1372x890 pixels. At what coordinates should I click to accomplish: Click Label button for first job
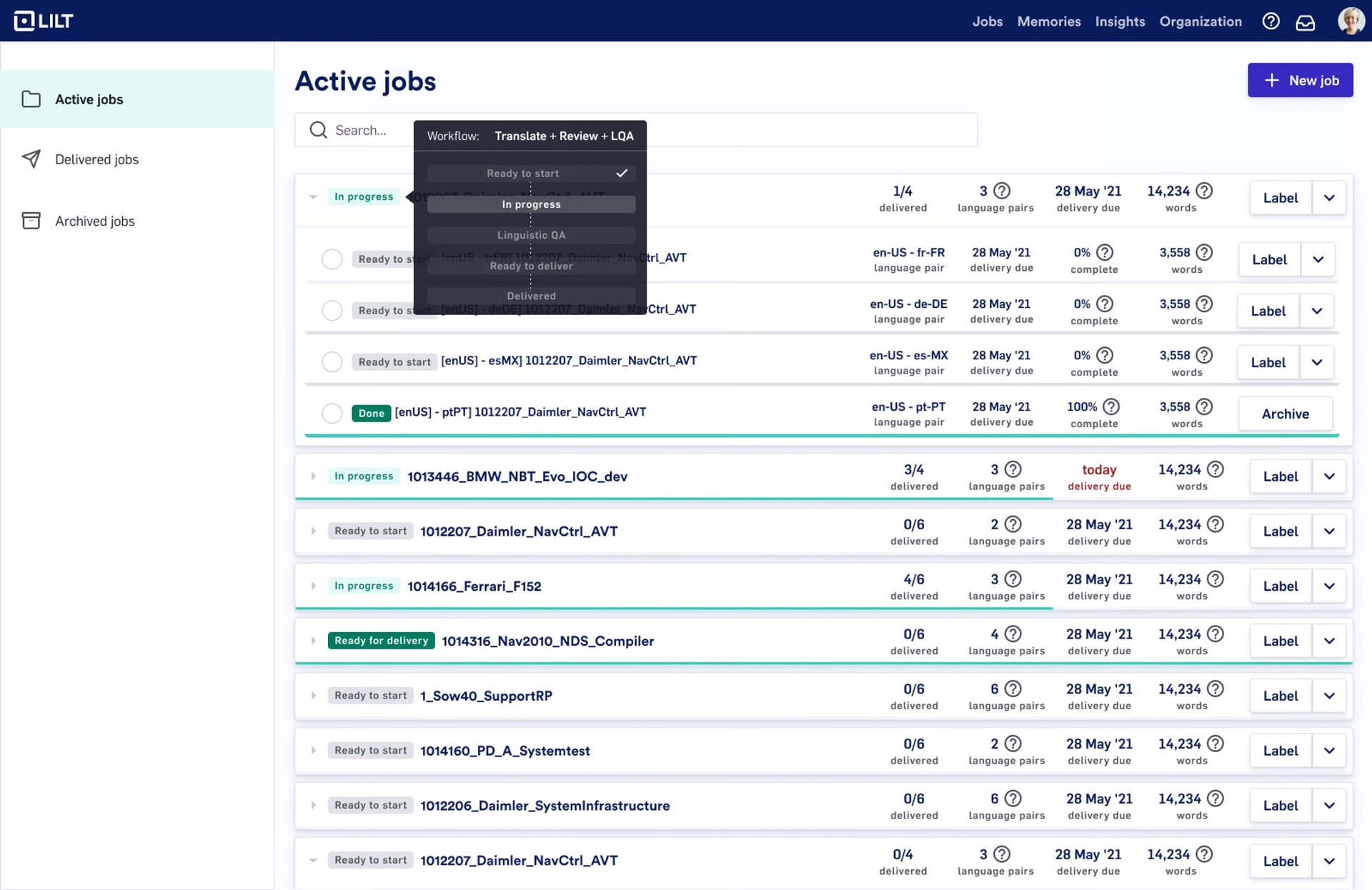coord(1280,198)
